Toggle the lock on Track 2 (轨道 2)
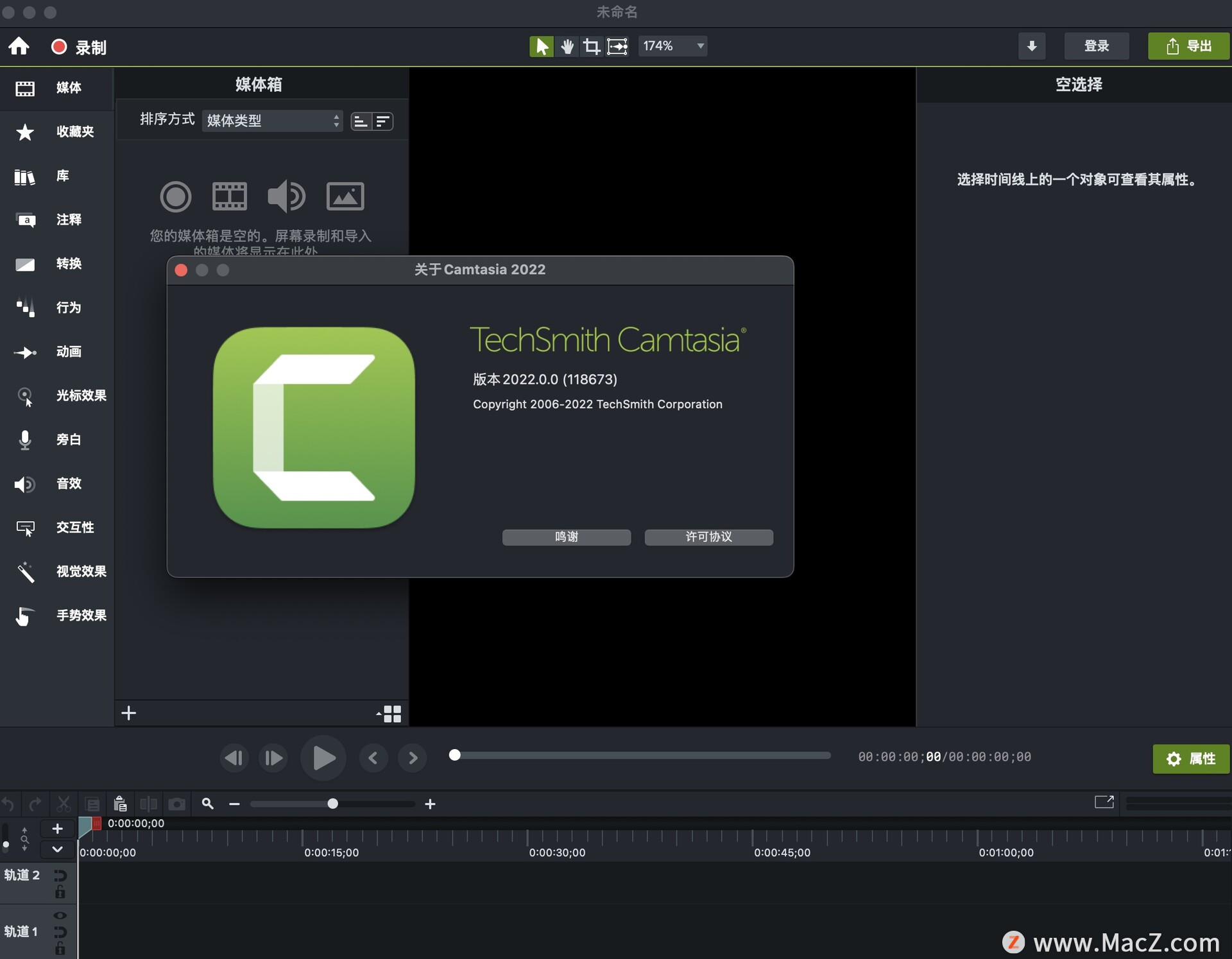This screenshot has height=959, width=1232. click(x=60, y=892)
